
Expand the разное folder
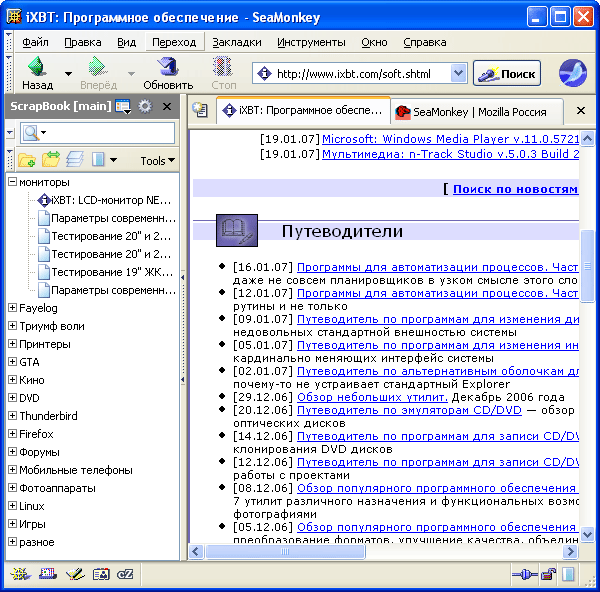(12, 541)
